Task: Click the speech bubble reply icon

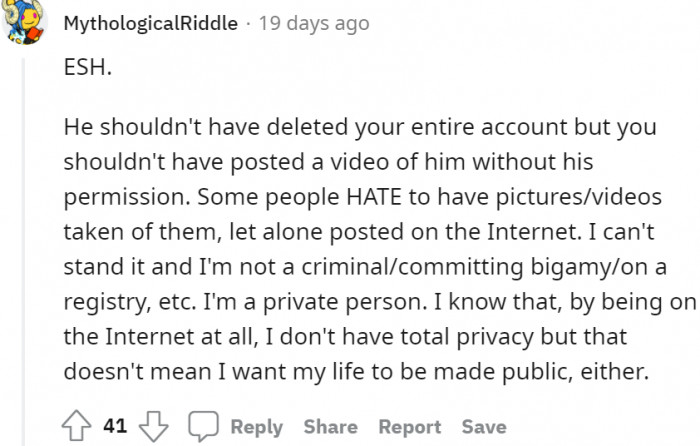Action: tap(204, 427)
